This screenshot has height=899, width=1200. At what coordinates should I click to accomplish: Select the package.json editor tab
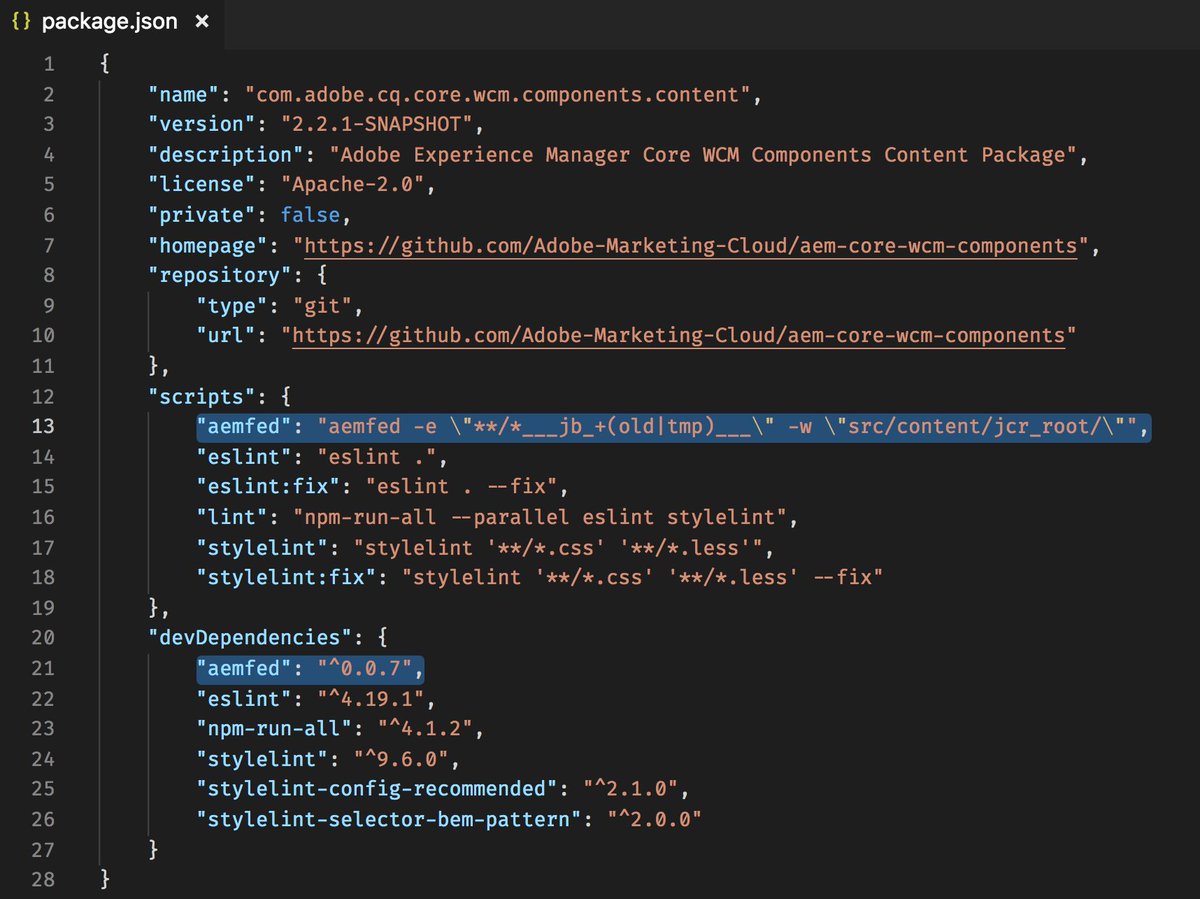click(111, 22)
